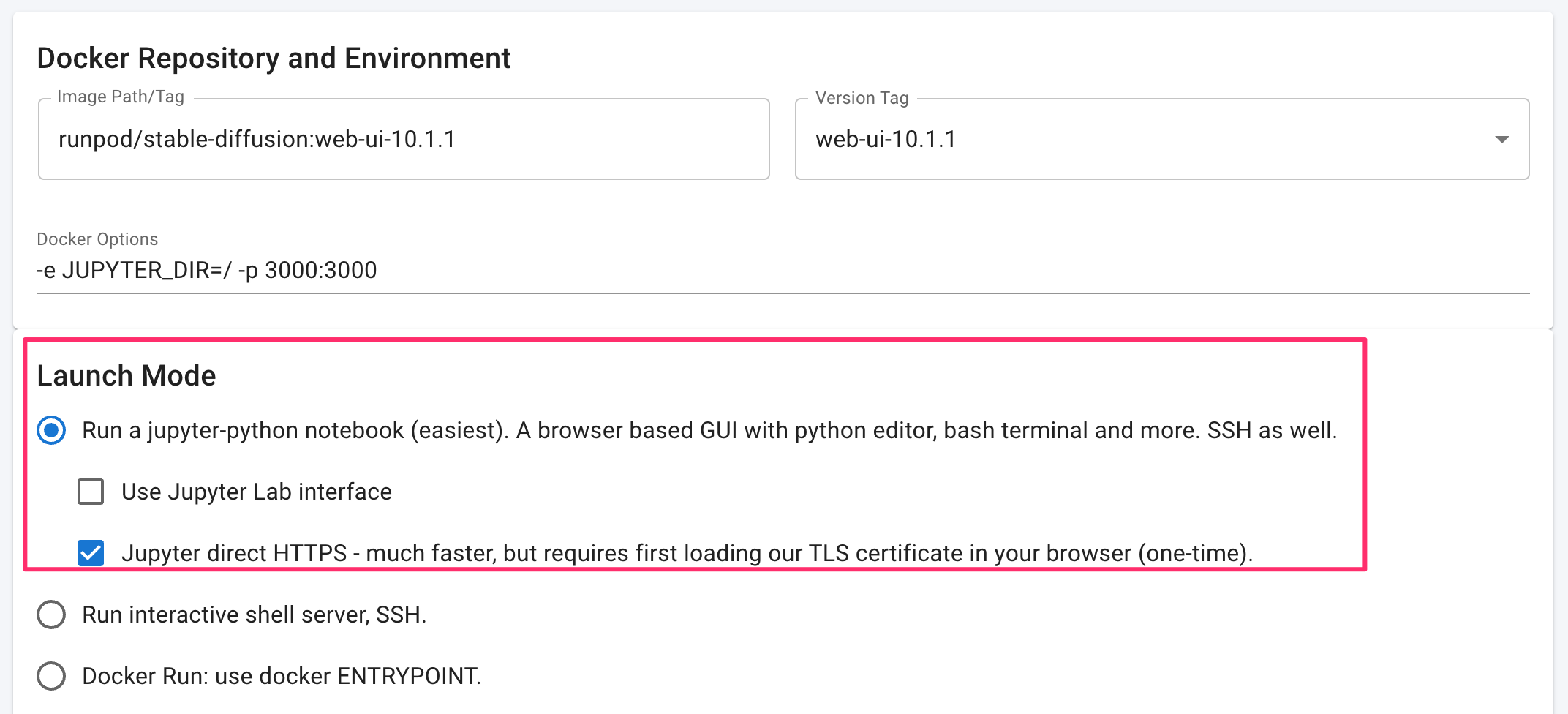Enable the Use Jupyter Lab interface checkbox
Image resolution: width=1568 pixels, height=714 pixels.
91,492
